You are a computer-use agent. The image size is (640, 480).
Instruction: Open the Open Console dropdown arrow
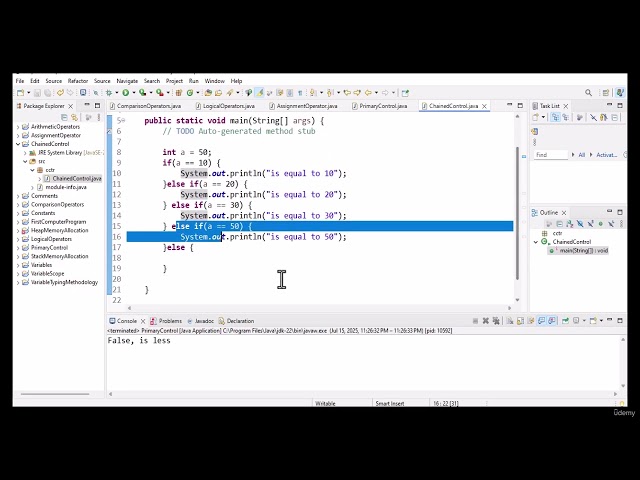(x=601, y=321)
